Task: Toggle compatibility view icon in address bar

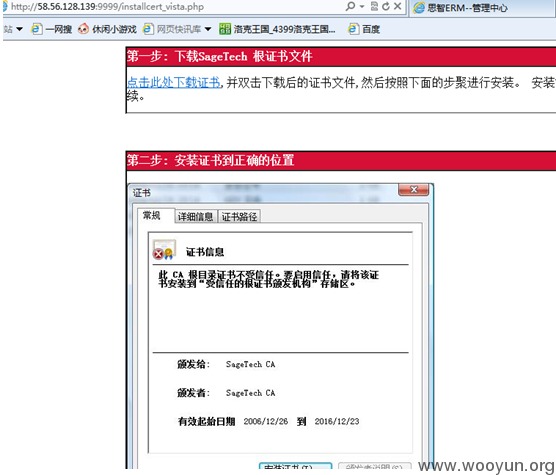Action: pyautogui.click(x=374, y=6)
